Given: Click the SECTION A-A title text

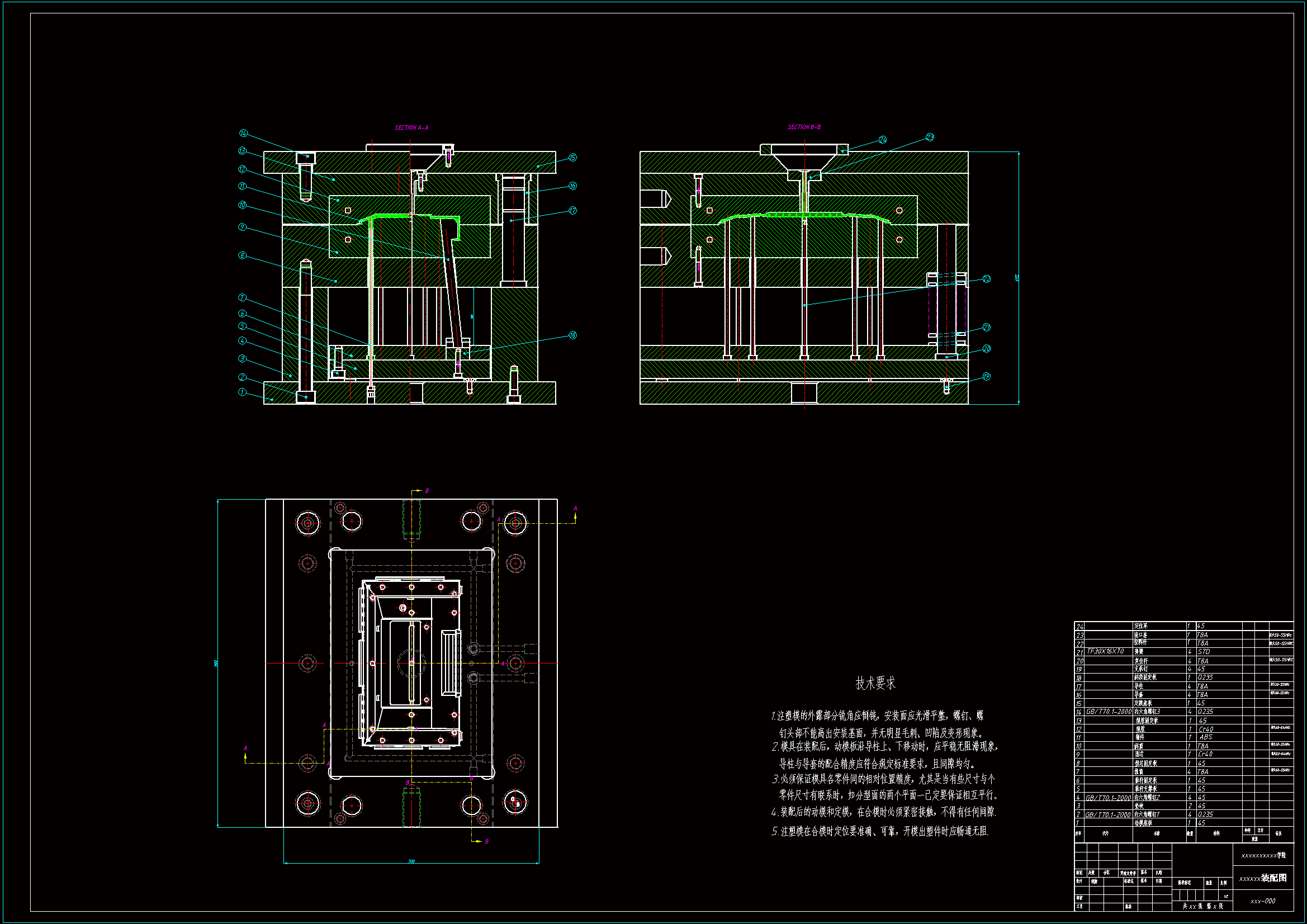Looking at the screenshot, I should coord(411,127).
